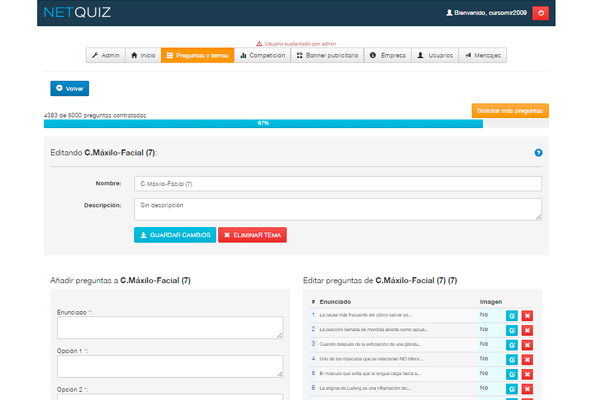Image resolution: width=600 pixels, height=400 pixels.
Task: Switch to the Competición tab
Action: [x=262, y=56]
